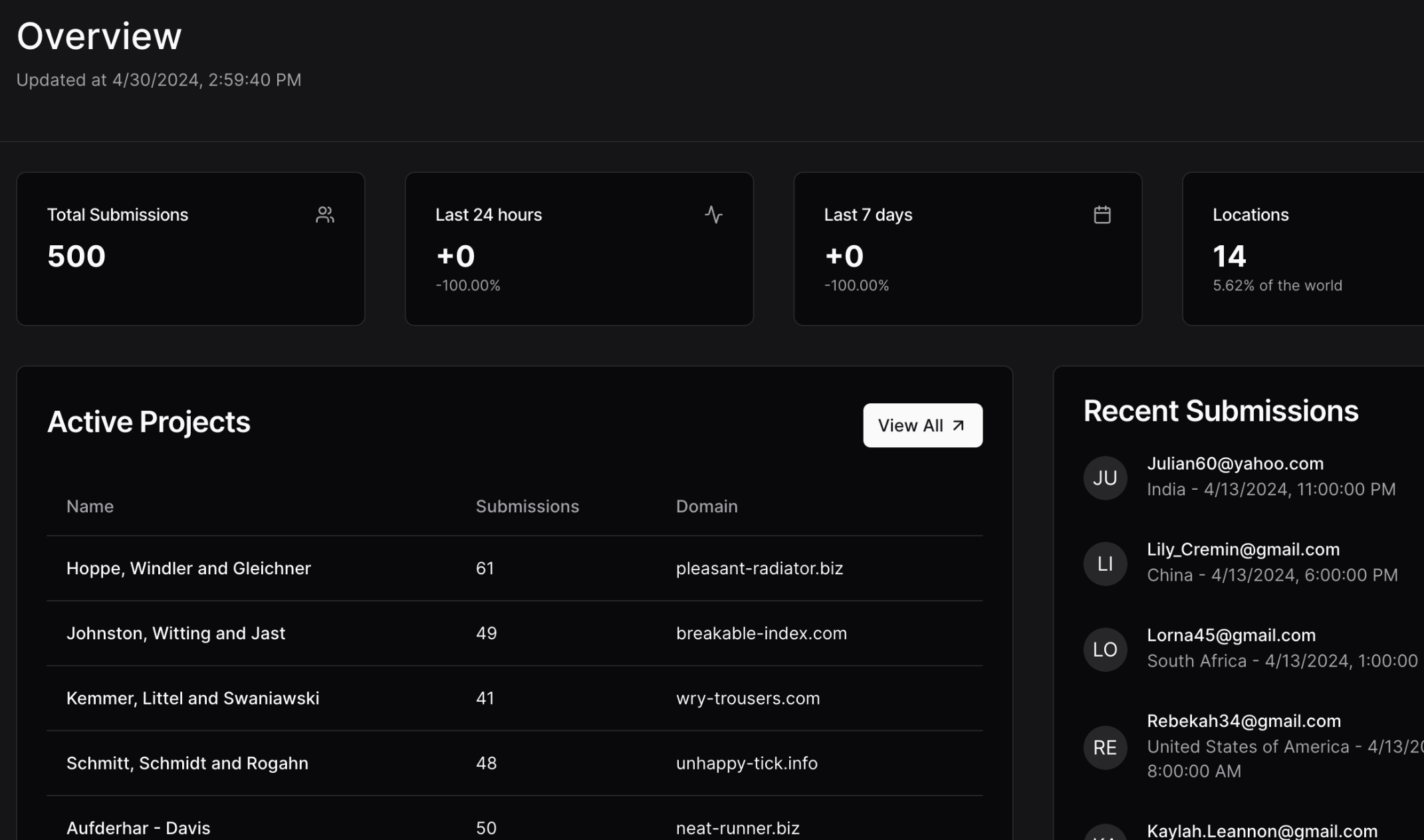Image resolution: width=1424 pixels, height=840 pixels.
Task: Click the Name column header
Action: [x=90, y=506]
